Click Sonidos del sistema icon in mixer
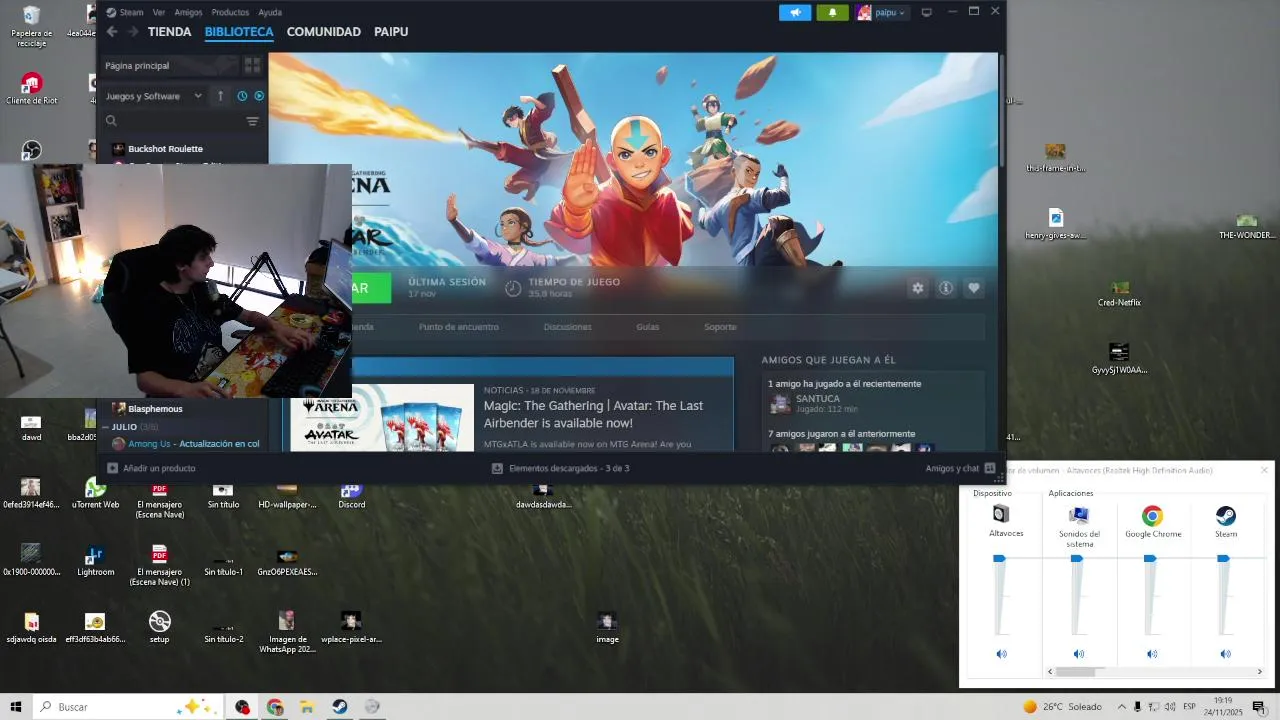This screenshot has height=720, width=1280. pyautogui.click(x=1079, y=515)
